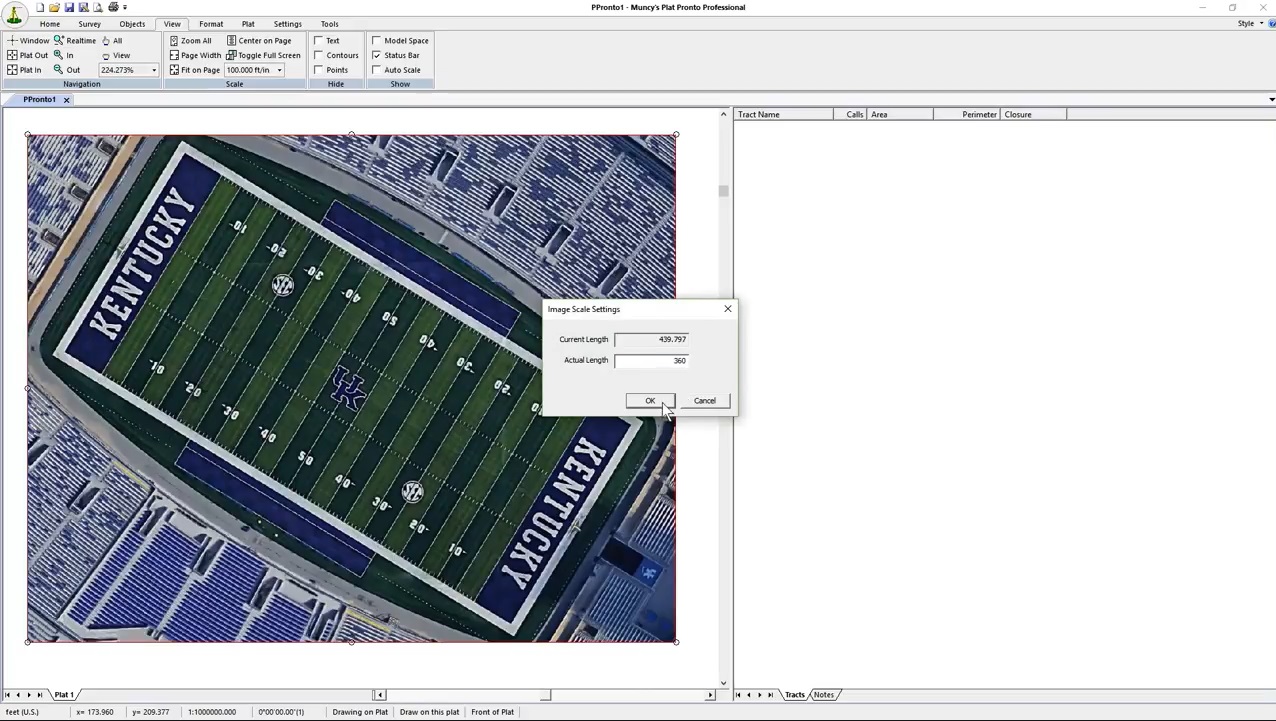Screen dimensions: 1276x721
Task: Click Zoom All in Scale group
Action: tap(190, 41)
